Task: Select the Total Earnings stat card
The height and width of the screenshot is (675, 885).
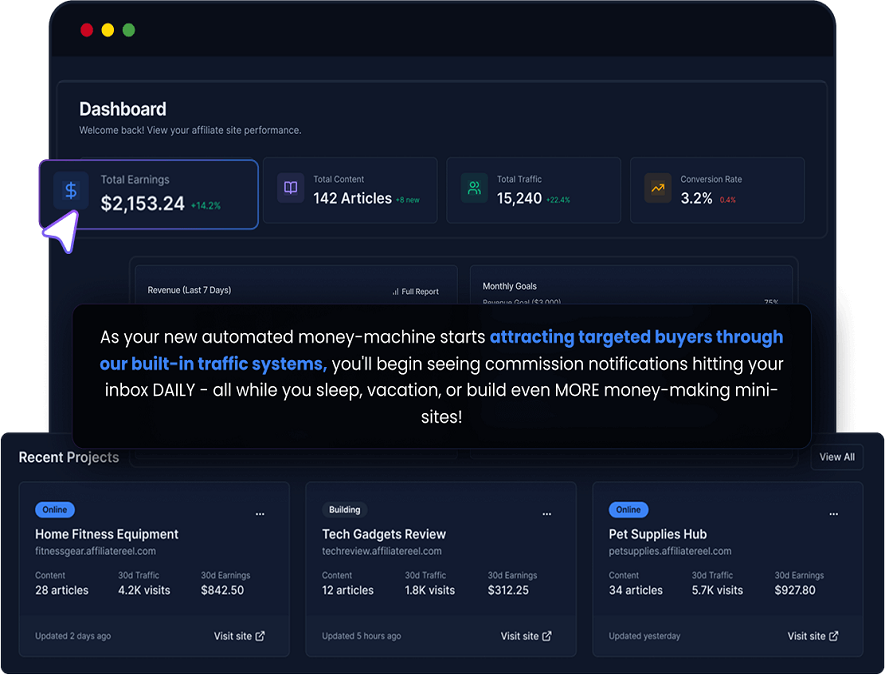Action: (x=150, y=194)
